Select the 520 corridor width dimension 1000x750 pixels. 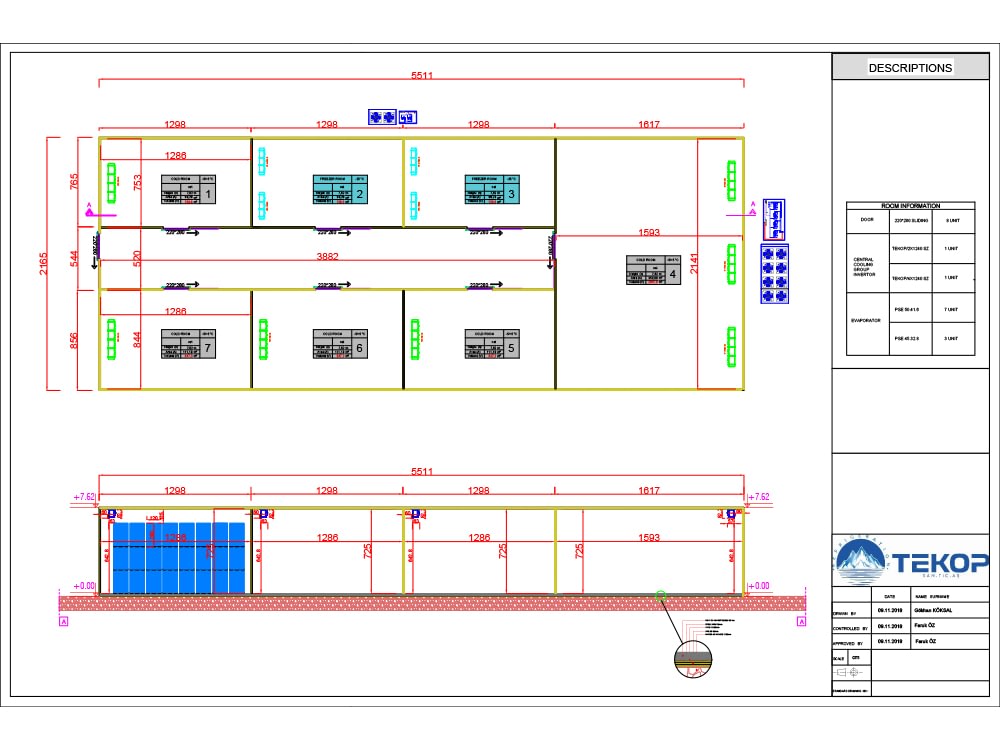(137, 258)
